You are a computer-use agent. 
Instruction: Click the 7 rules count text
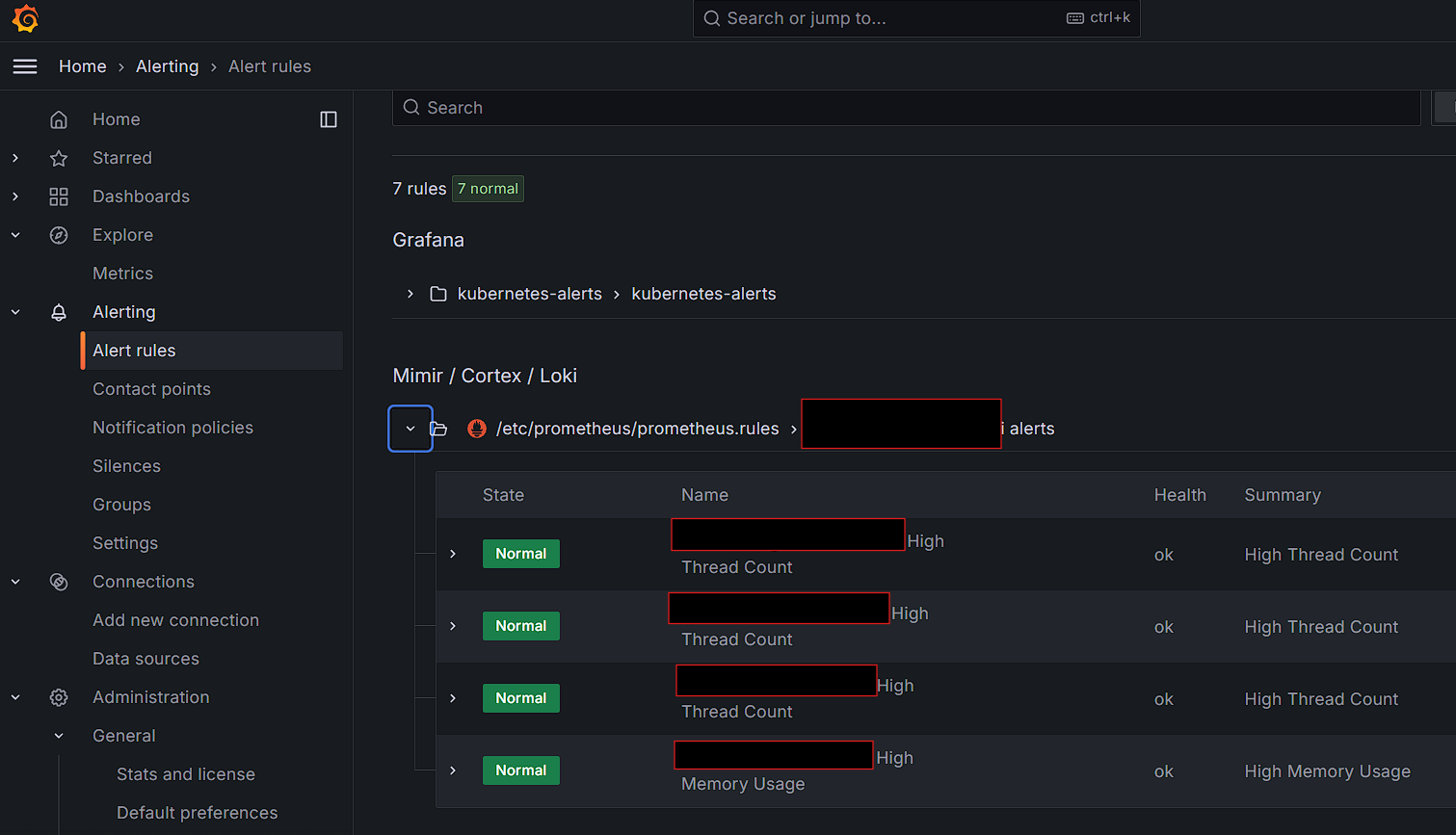pyautogui.click(x=419, y=189)
